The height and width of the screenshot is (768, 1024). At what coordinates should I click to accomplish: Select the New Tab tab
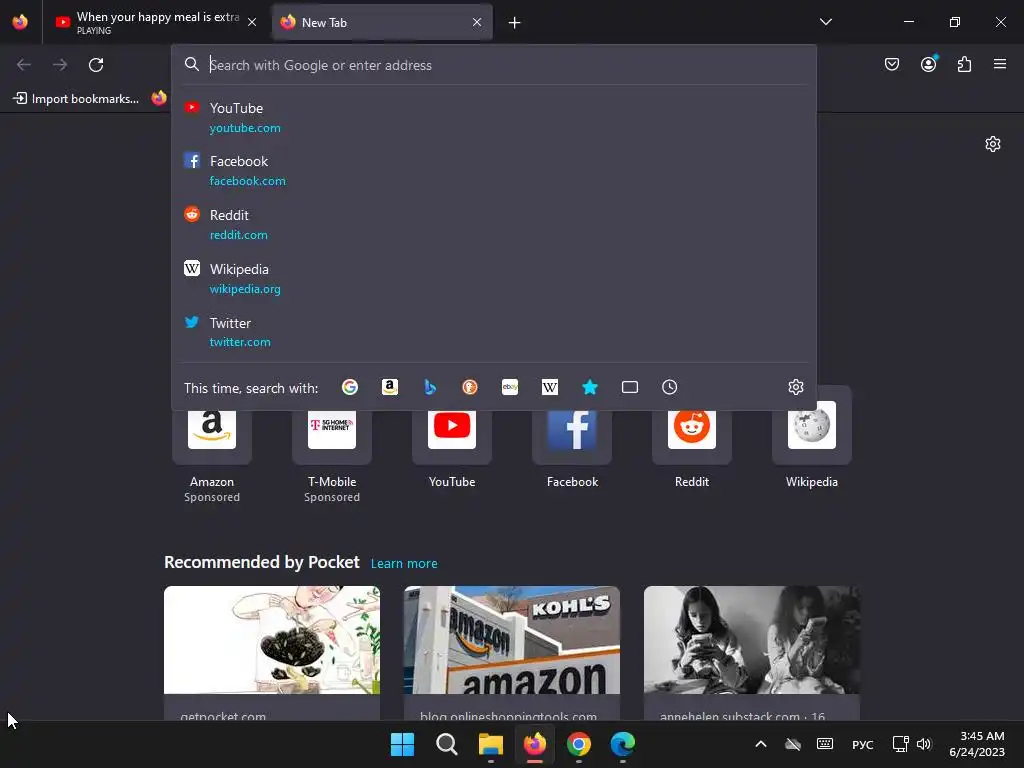tap(382, 22)
